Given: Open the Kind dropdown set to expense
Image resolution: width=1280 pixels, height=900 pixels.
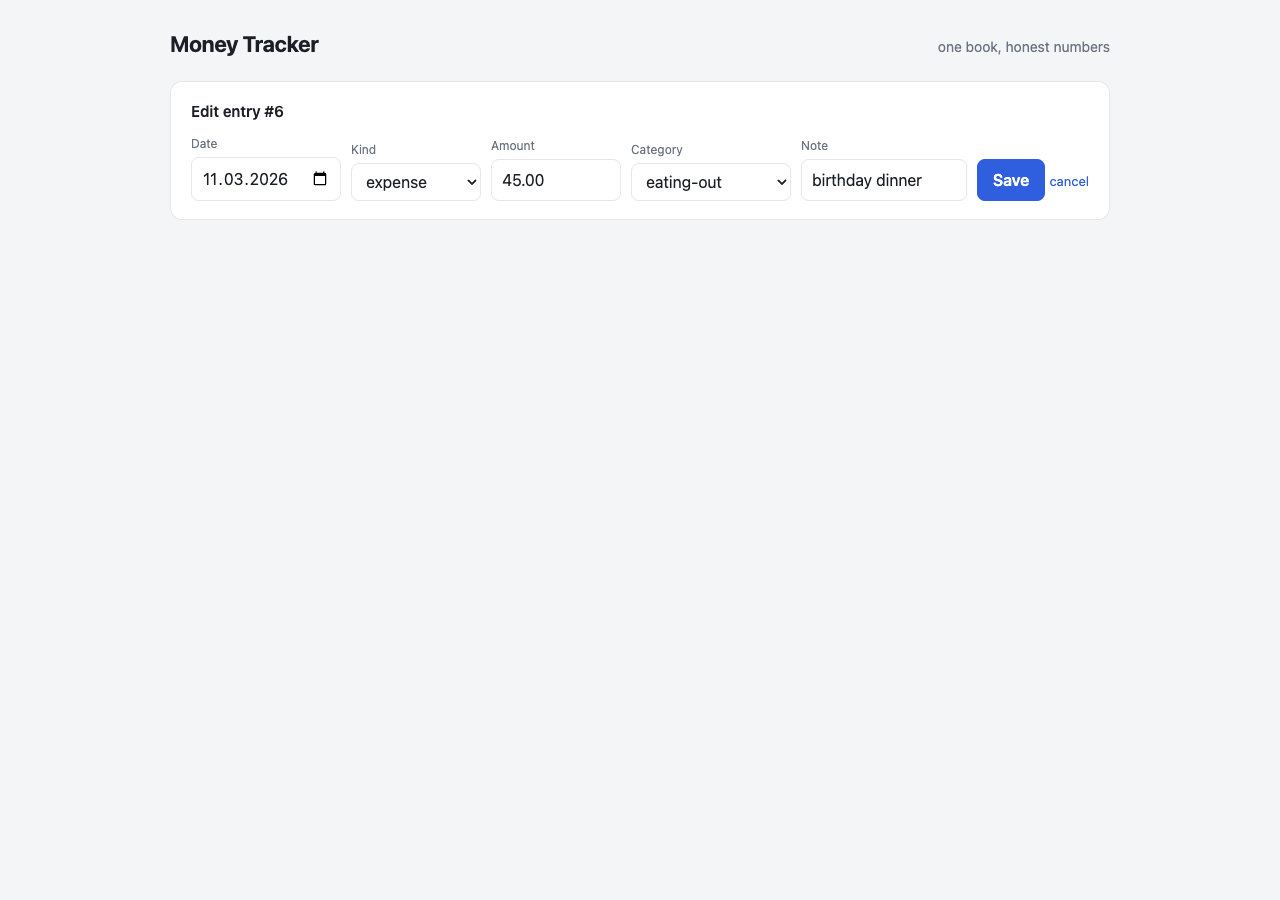Looking at the screenshot, I should [x=416, y=182].
